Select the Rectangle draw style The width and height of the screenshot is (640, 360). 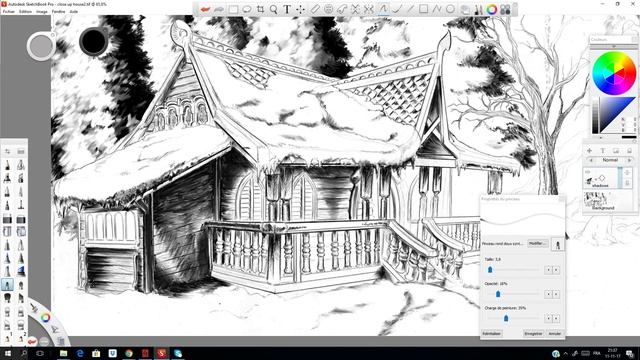pyautogui.click(x=424, y=9)
